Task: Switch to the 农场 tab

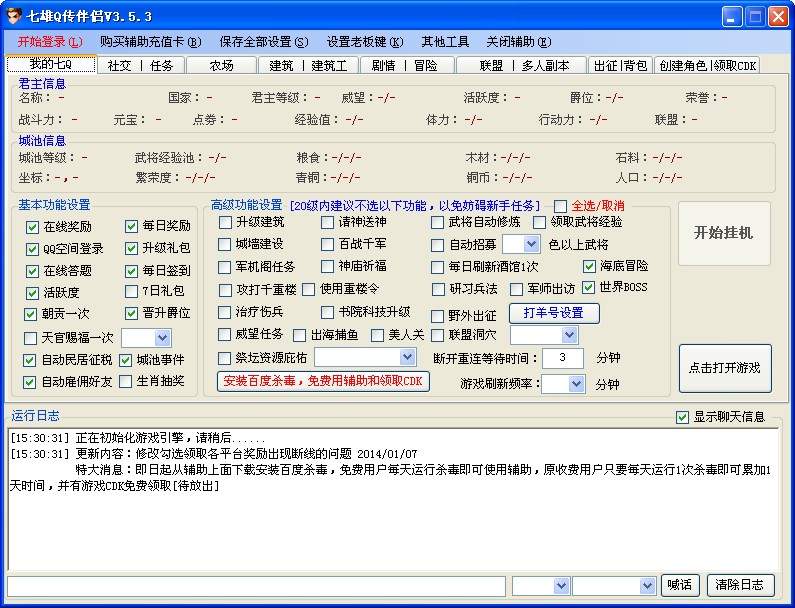Action: (221, 65)
